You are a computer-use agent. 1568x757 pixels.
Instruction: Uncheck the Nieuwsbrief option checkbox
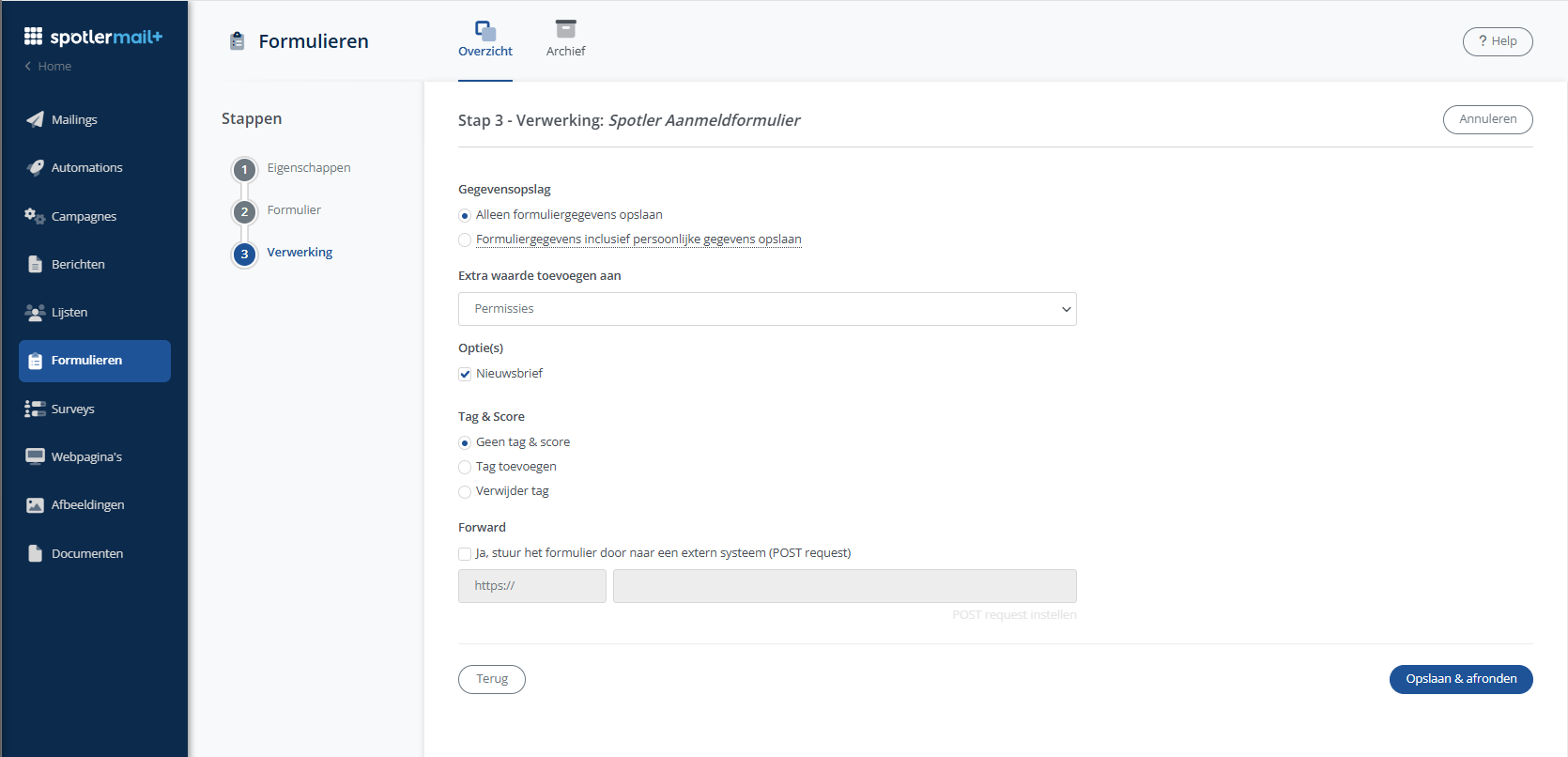[x=465, y=374]
